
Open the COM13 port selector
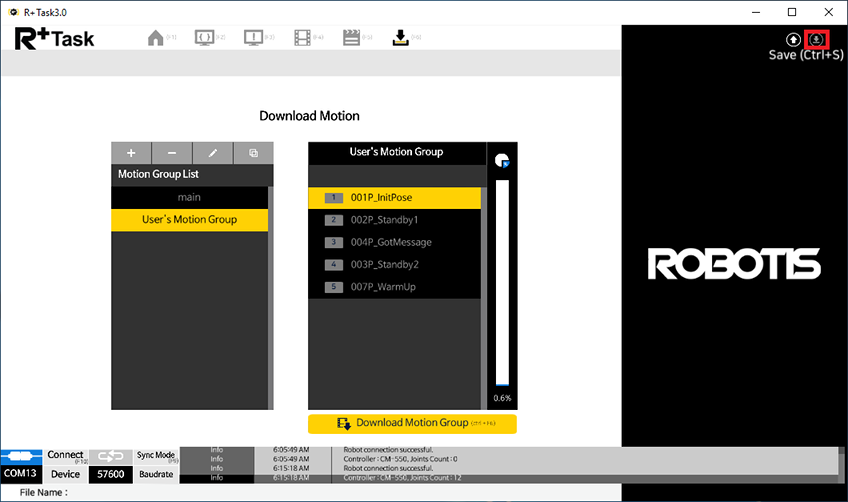22,474
